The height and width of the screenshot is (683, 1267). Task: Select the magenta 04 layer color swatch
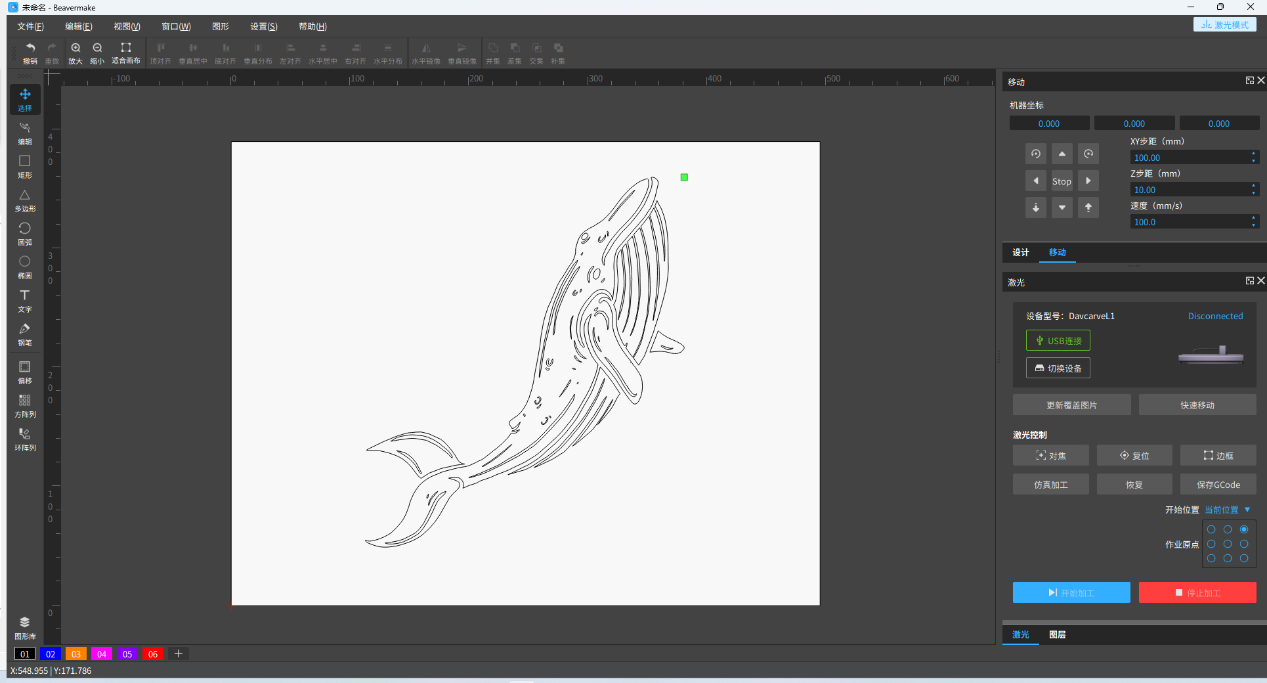pyautogui.click(x=102, y=654)
